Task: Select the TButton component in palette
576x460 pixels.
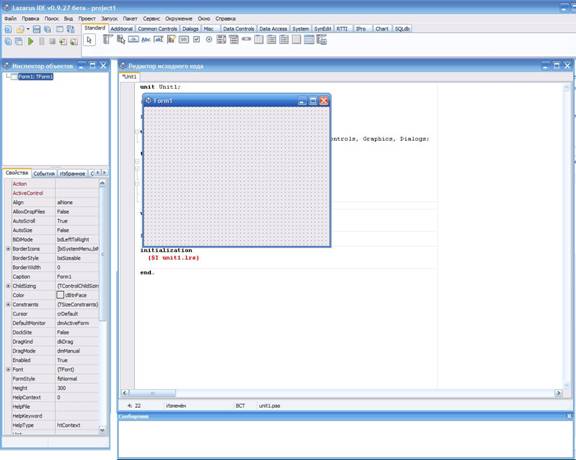Action: click(x=133, y=39)
